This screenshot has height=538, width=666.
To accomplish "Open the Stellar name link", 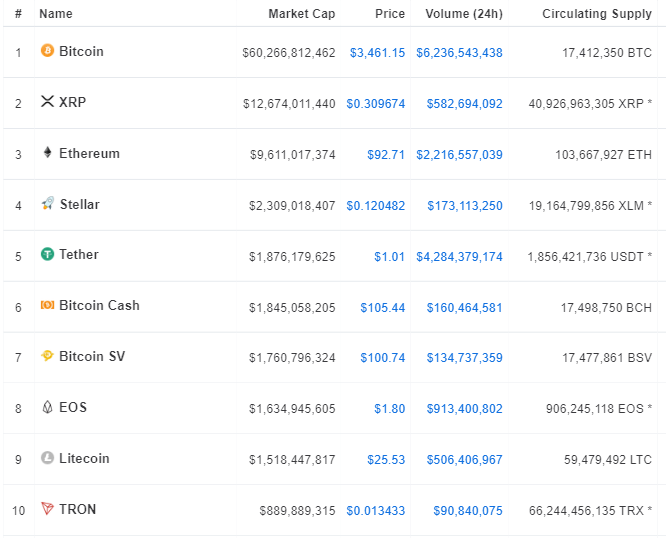I will 79,205.
